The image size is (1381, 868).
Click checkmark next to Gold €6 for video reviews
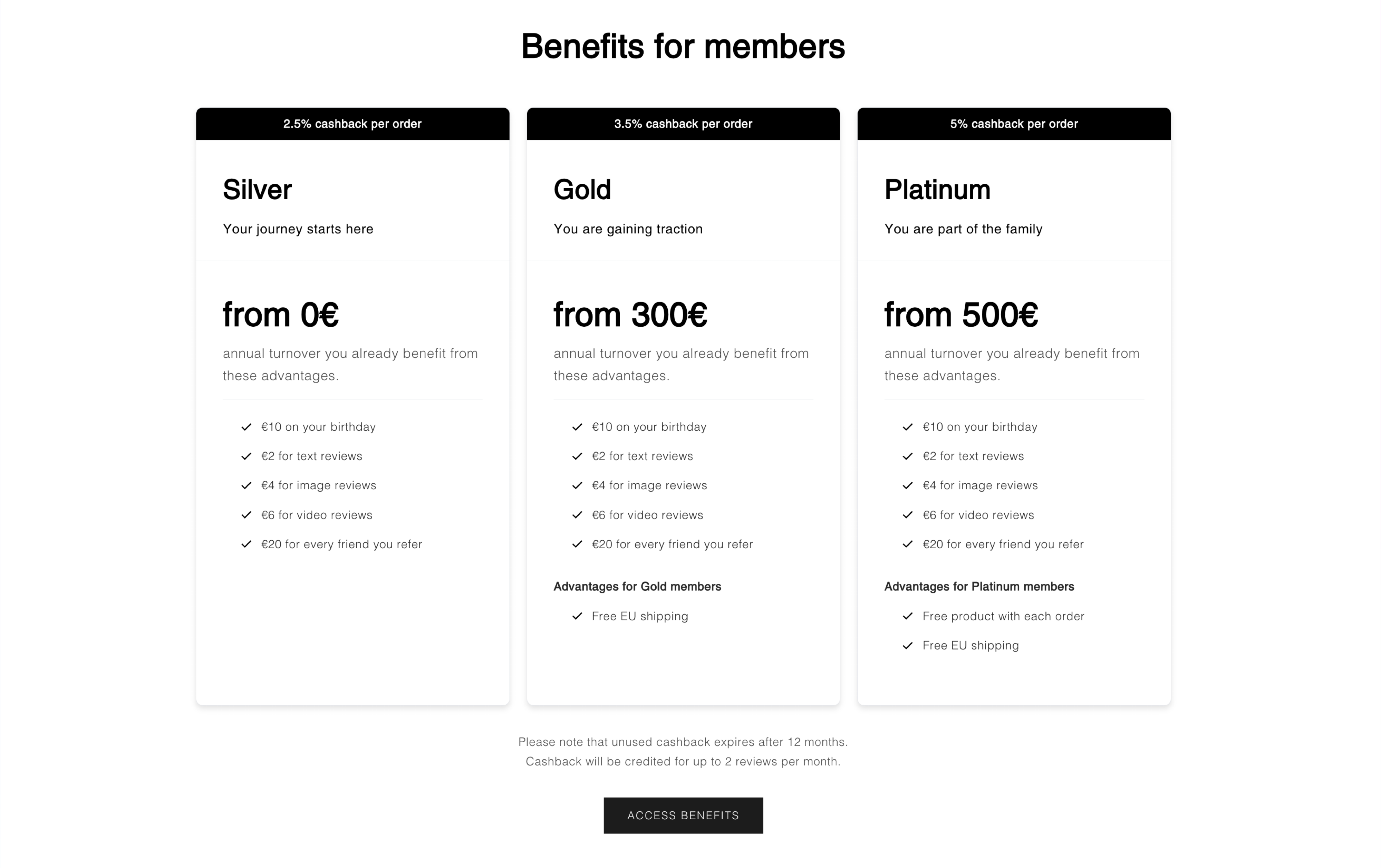577,514
